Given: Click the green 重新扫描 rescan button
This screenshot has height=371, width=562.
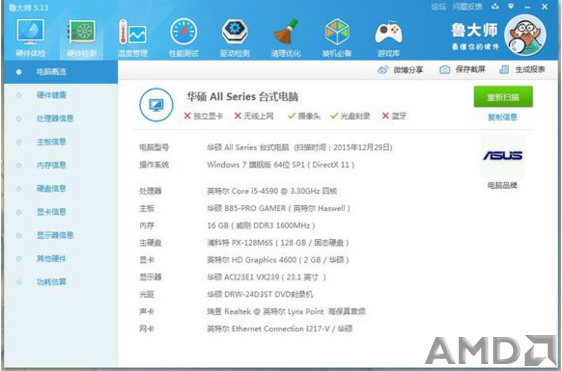Looking at the screenshot, I should [503, 97].
